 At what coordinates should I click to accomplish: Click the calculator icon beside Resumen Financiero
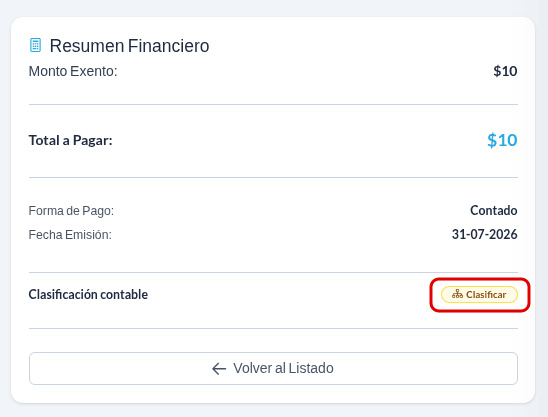[35, 45]
